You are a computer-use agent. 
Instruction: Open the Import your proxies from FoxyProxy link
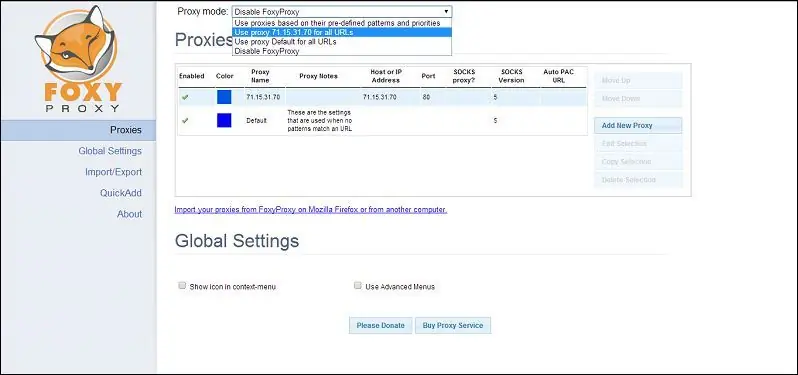[310, 210]
